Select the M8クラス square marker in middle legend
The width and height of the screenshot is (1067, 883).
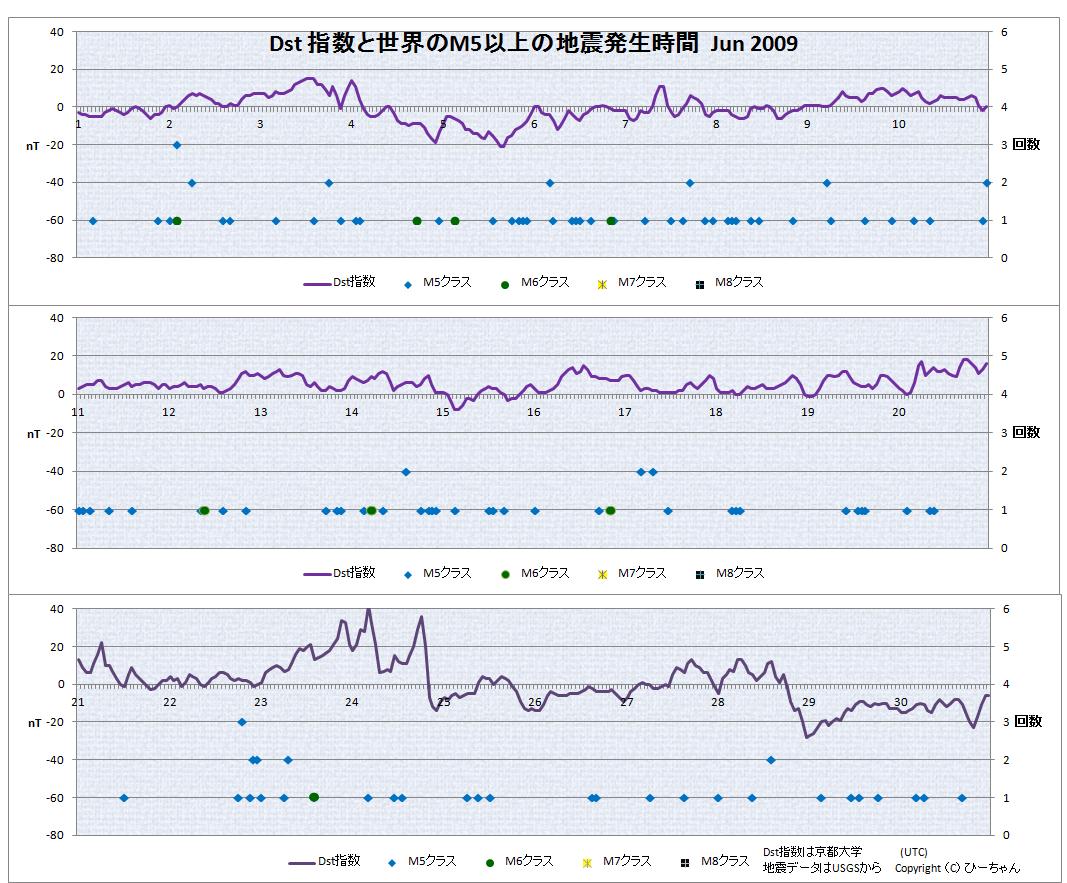pos(700,574)
